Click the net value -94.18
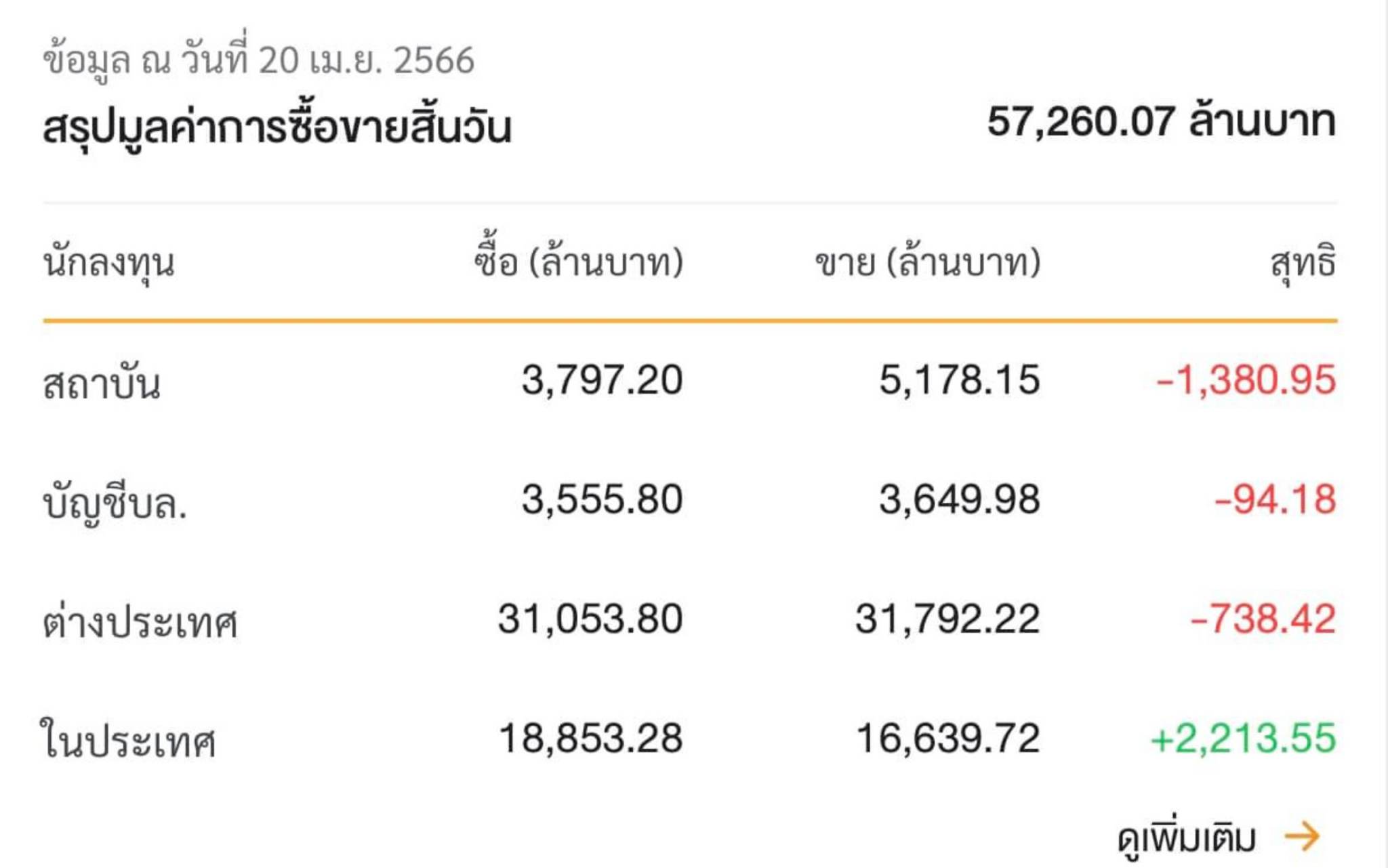 [1275, 499]
